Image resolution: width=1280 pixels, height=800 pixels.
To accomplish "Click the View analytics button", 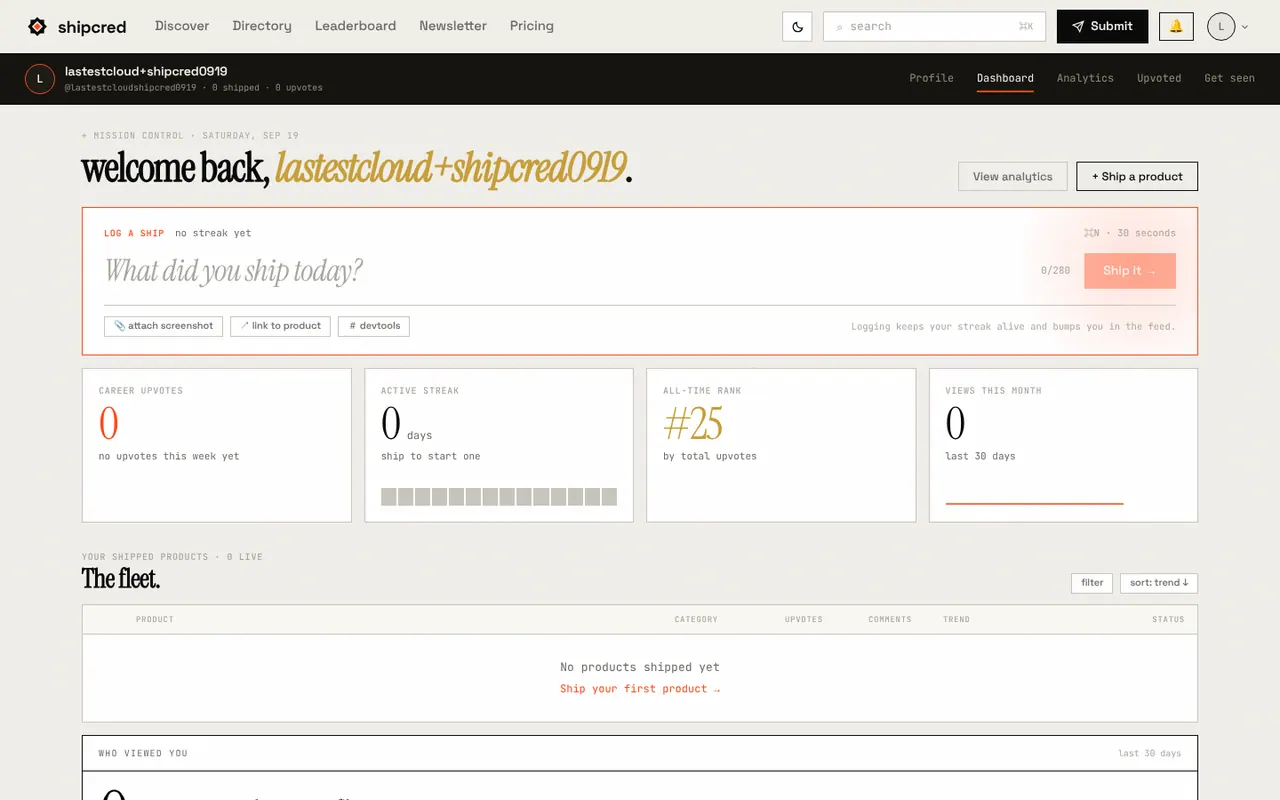I will (1013, 177).
